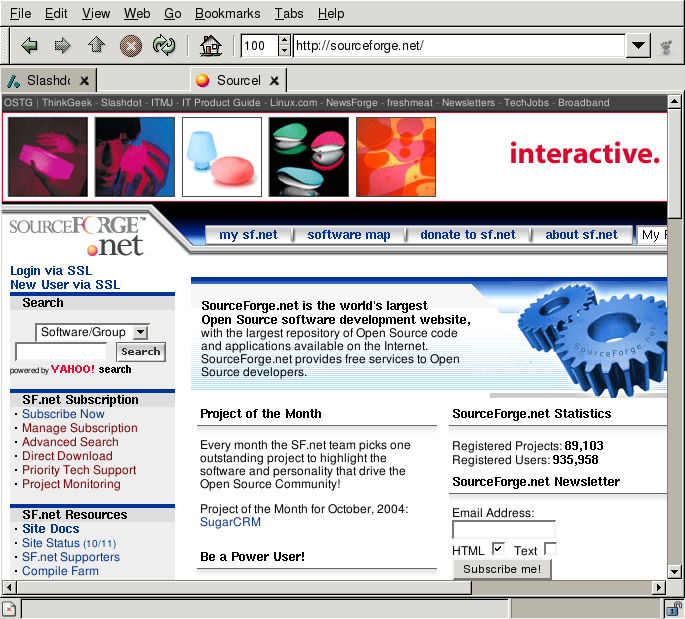Click the Forward arrow in the toolbar
685x619 pixels.
tap(62, 45)
